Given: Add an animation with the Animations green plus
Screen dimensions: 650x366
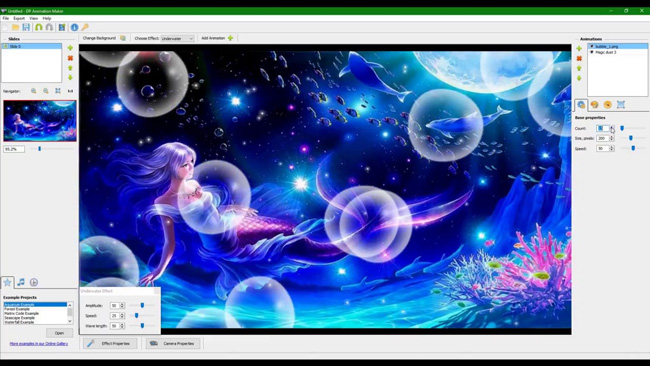Looking at the screenshot, I should 579,48.
